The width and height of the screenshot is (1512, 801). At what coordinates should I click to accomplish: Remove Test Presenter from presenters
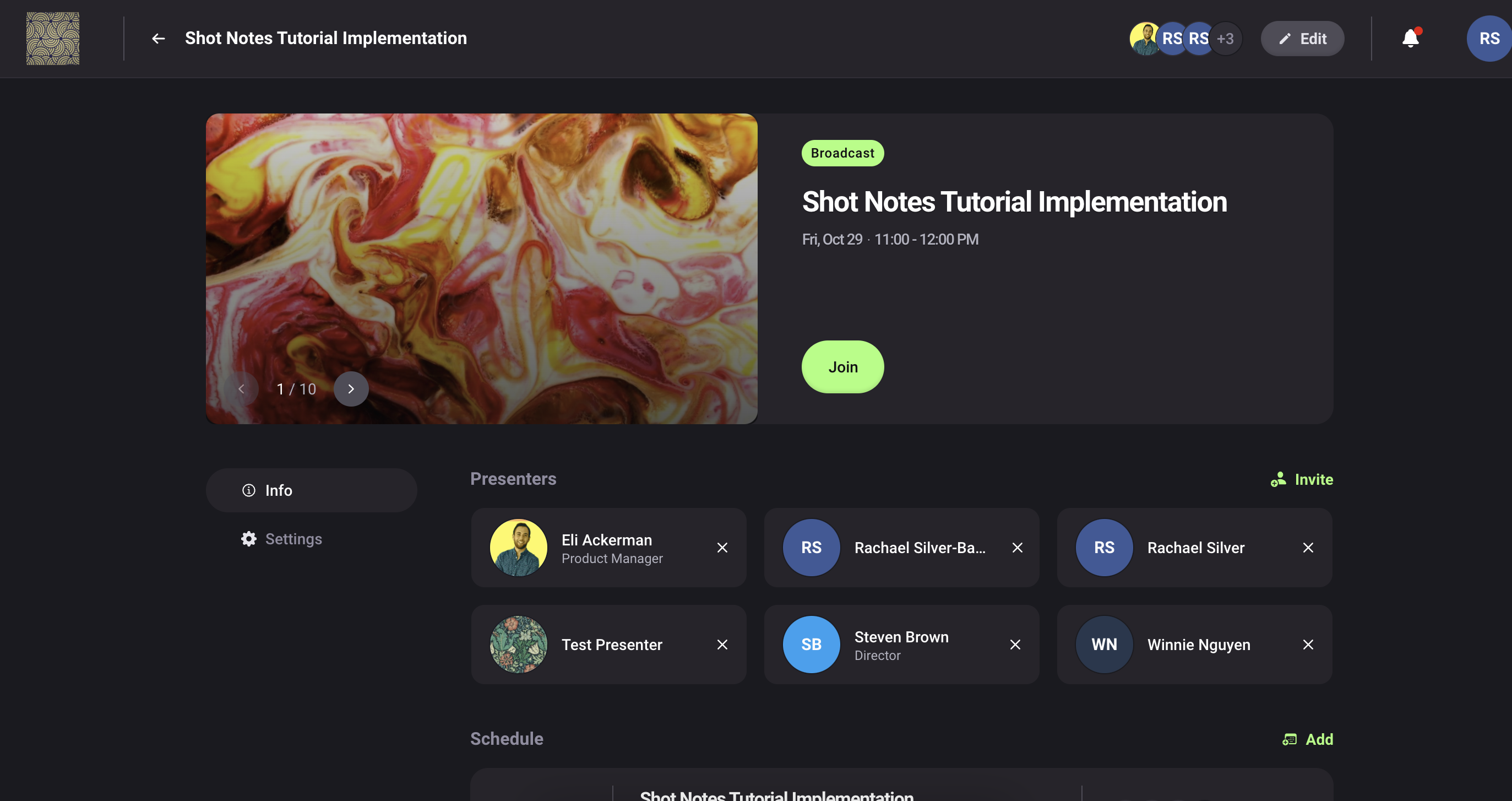pos(722,645)
